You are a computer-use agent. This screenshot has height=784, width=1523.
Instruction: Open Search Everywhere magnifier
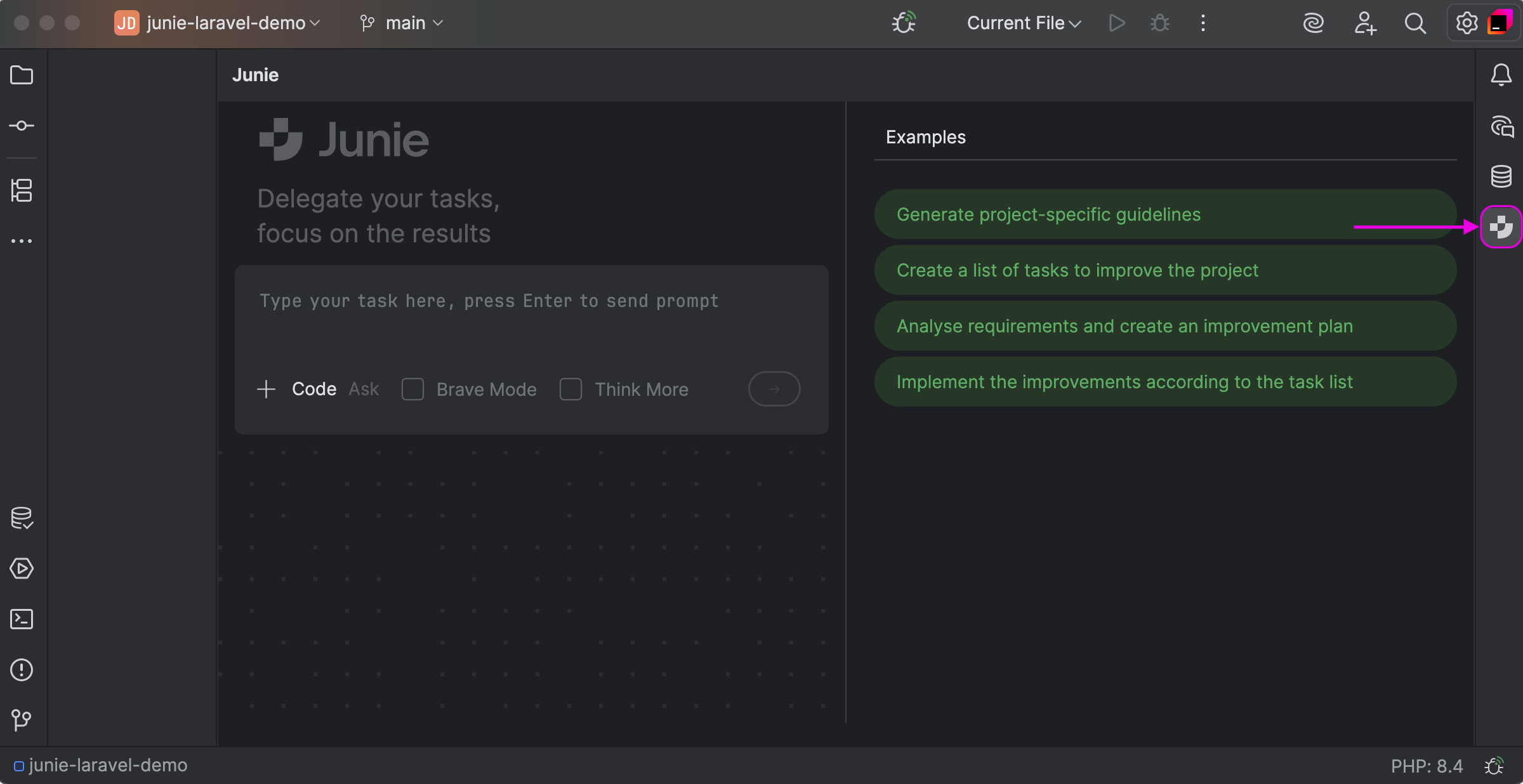[x=1415, y=23]
